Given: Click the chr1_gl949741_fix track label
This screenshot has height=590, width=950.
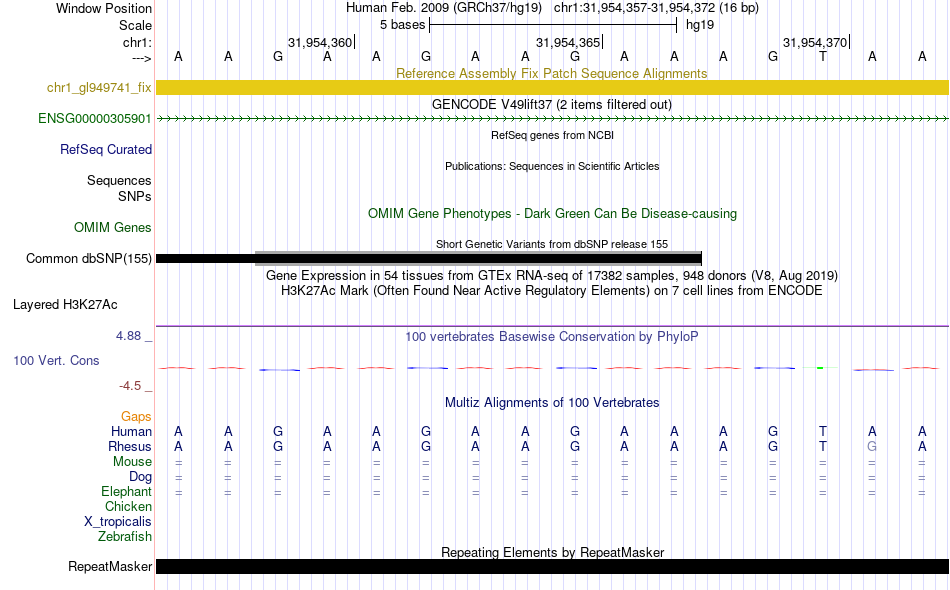Looking at the screenshot, I should tap(99, 87).
